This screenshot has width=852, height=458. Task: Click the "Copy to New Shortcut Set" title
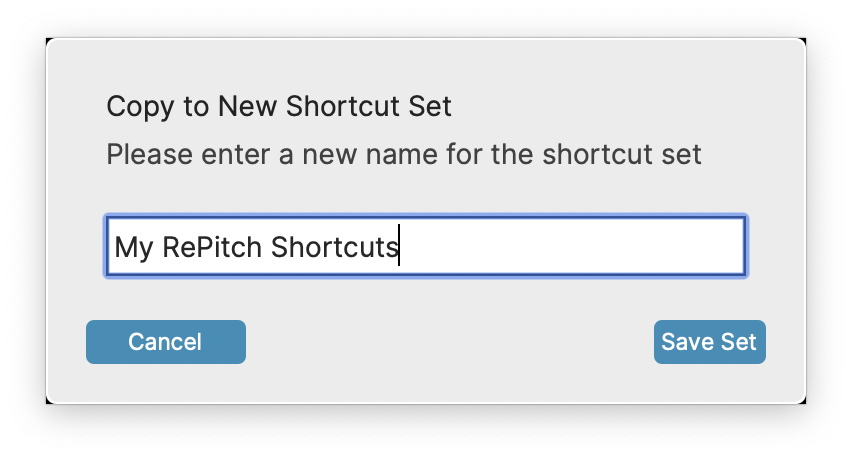279,106
